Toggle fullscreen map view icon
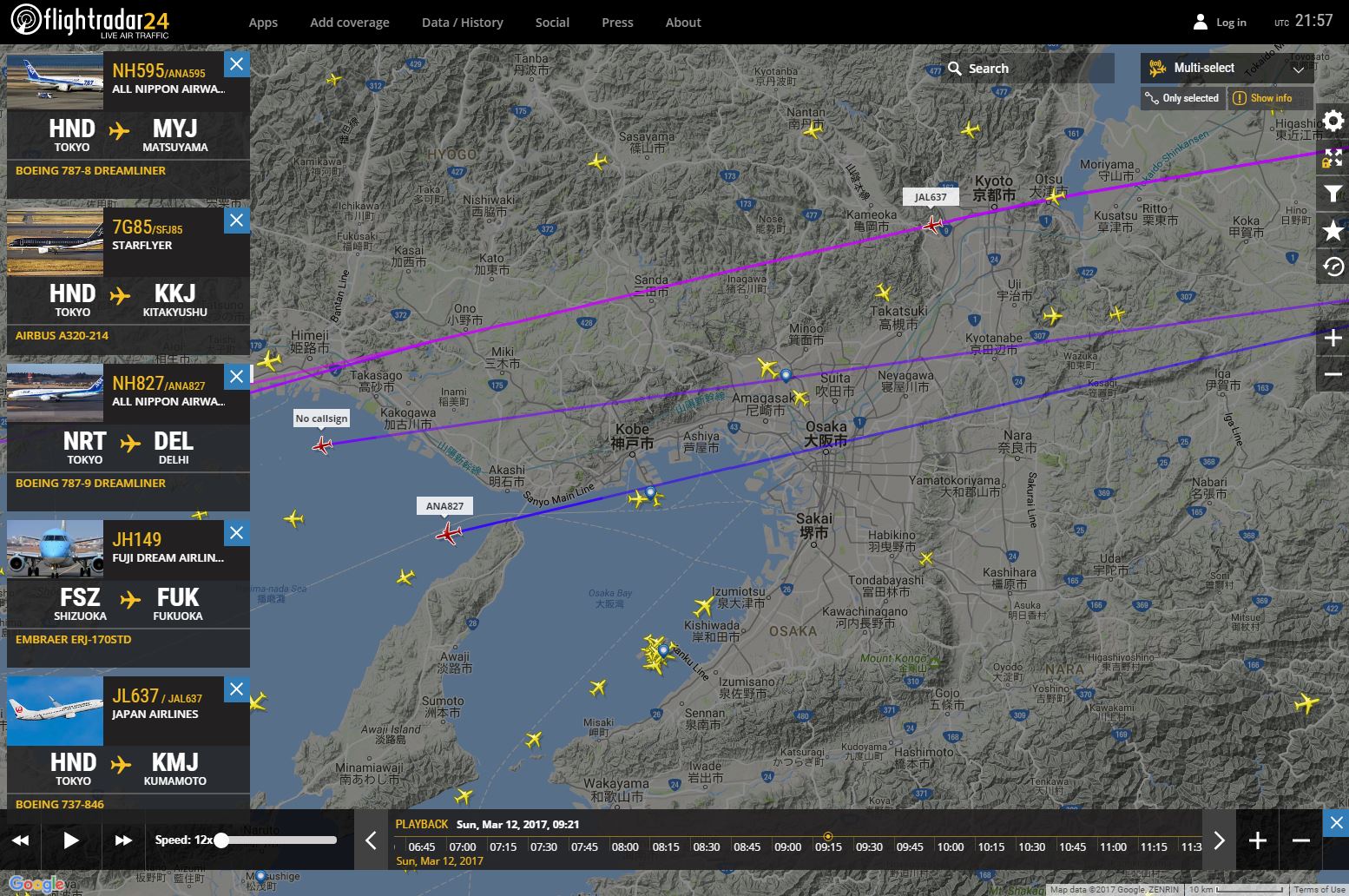The height and width of the screenshot is (896, 1349). tap(1333, 157)
